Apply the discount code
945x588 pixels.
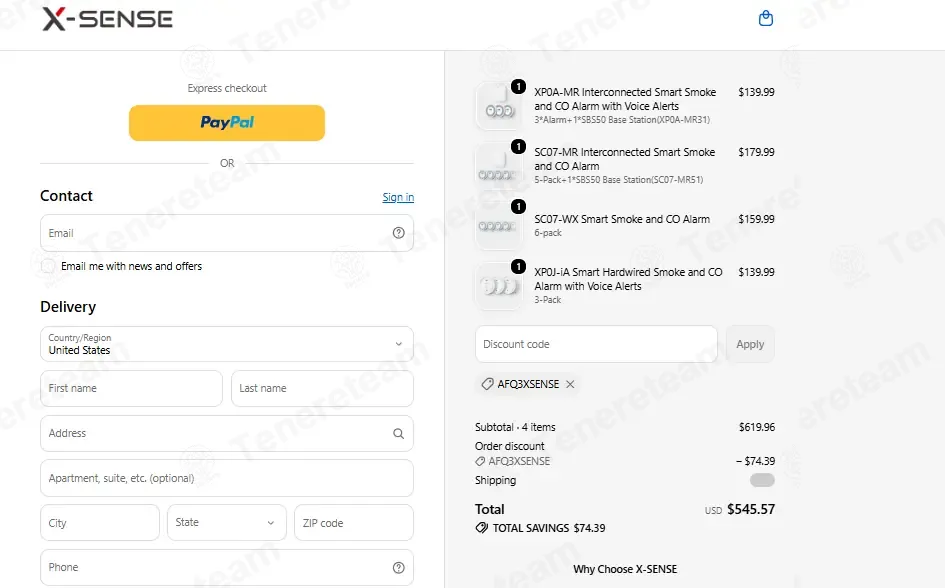point(750,344)
